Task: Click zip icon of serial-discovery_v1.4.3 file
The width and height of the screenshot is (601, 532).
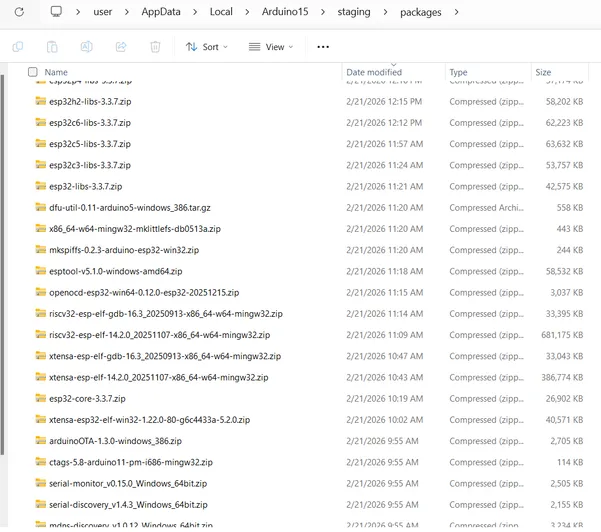Action: (x=41, y=504)
